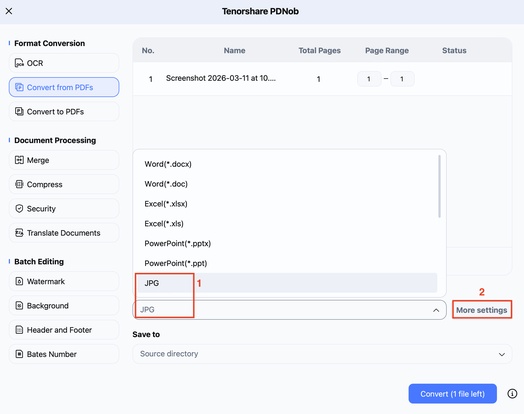
Task: Click the Document Processing section heading
Action: pos(55,140)
